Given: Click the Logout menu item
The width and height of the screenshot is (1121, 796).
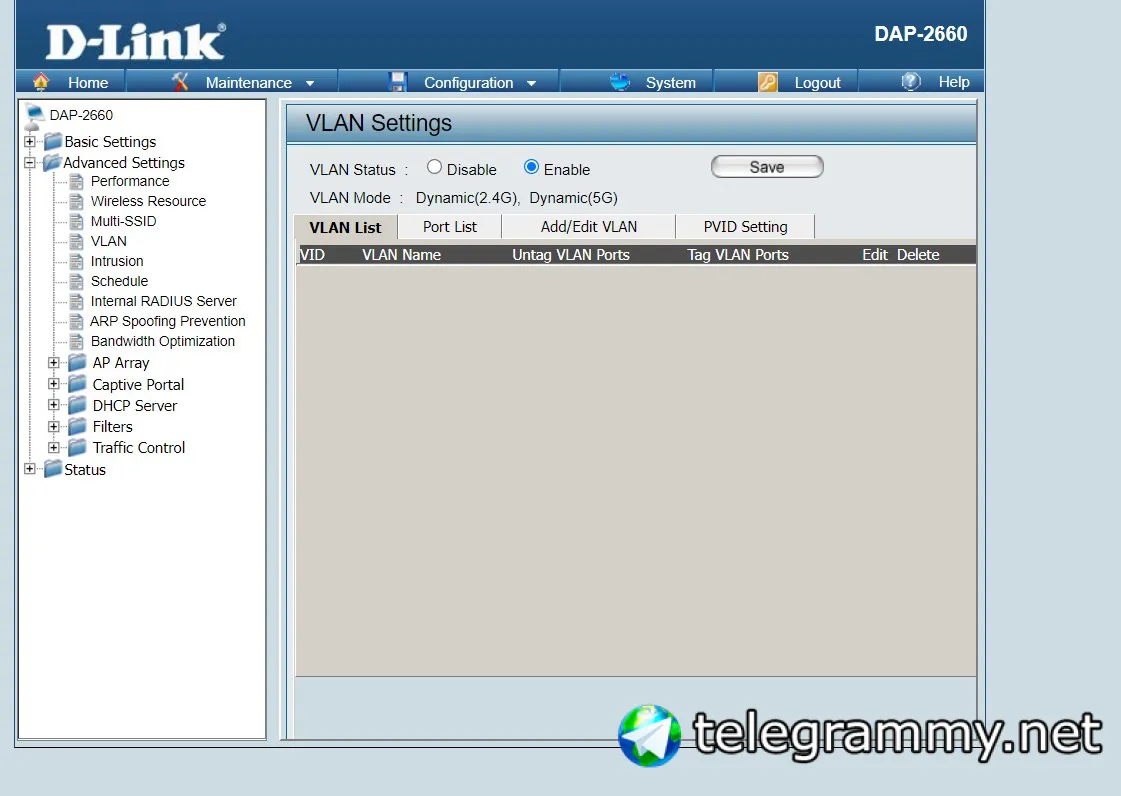Looking at the screenshot, I should 817,83.
